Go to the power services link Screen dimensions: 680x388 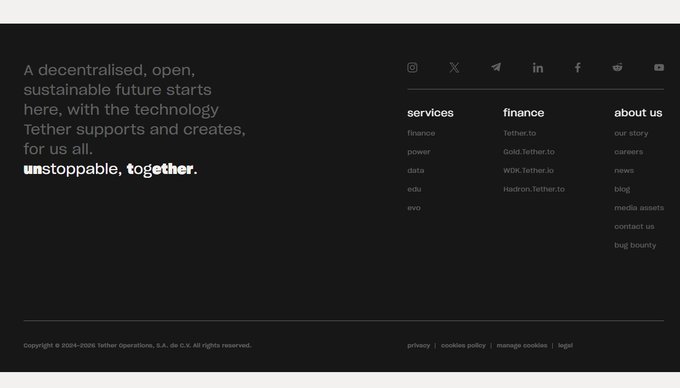point(418,152)
